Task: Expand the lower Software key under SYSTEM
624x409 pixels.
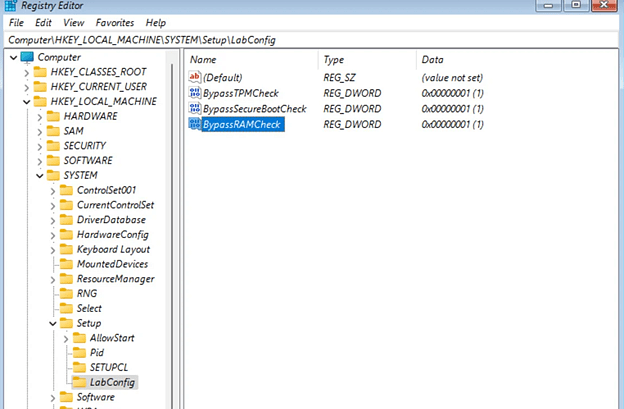Action: tap(53, 397)
